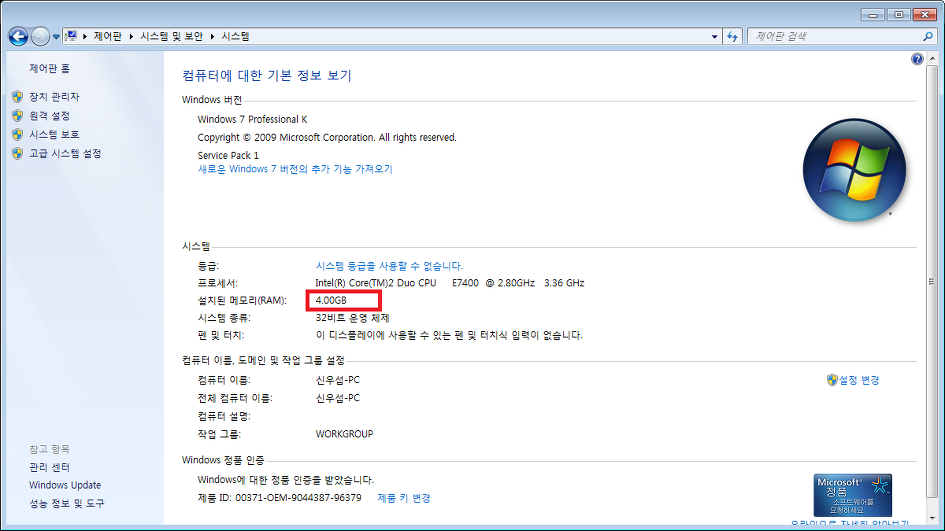Click the Forward navigation arrow
Screen dimensions: 945x531
tap(40, 37)
